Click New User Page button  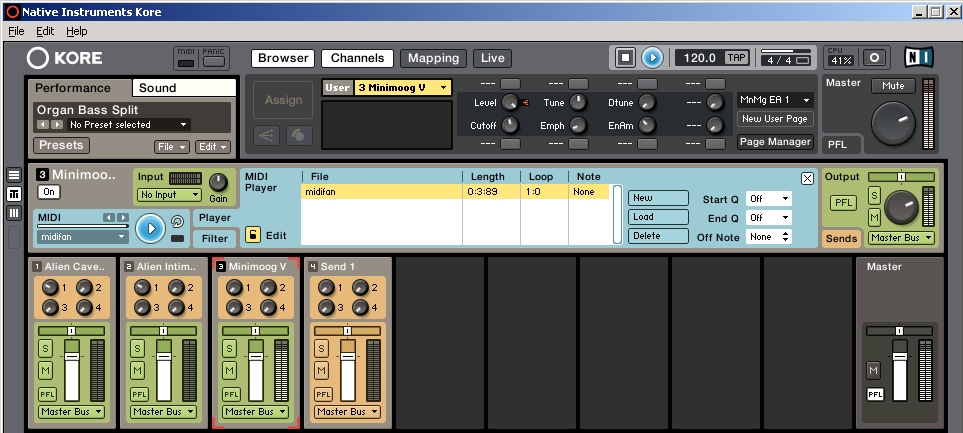coord(775,119)
